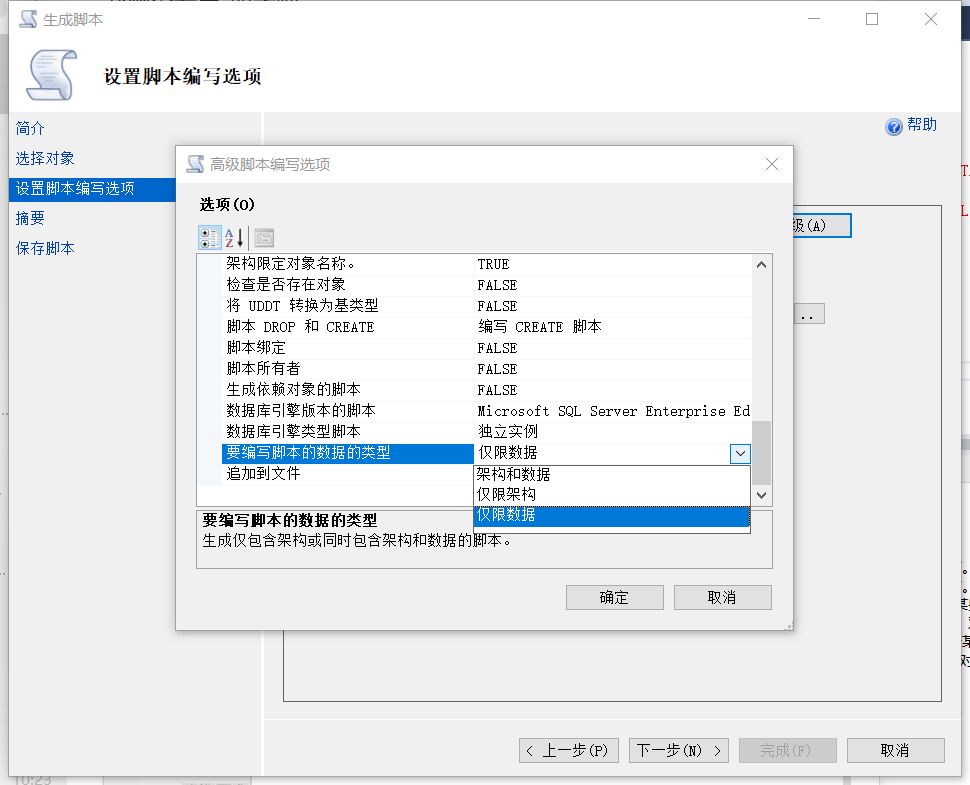
Task: Click the large wizard scroll graphic beside 设置脚本编写选项
Action: 52,74
